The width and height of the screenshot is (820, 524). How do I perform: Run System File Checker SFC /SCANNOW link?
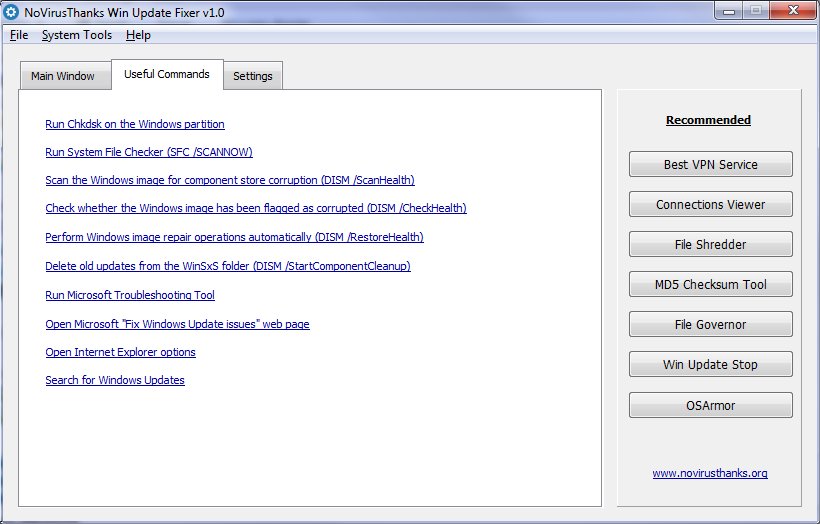tap(149, 152)
